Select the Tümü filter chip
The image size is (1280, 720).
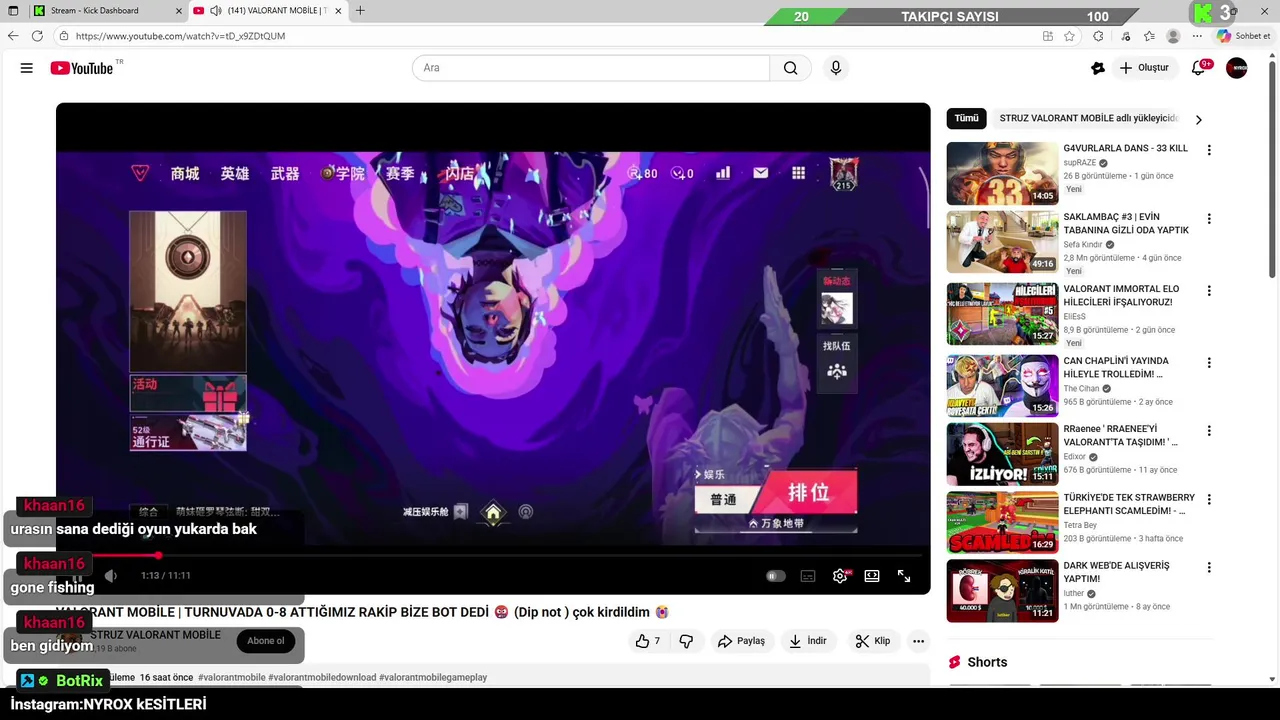tap(966, 118)
